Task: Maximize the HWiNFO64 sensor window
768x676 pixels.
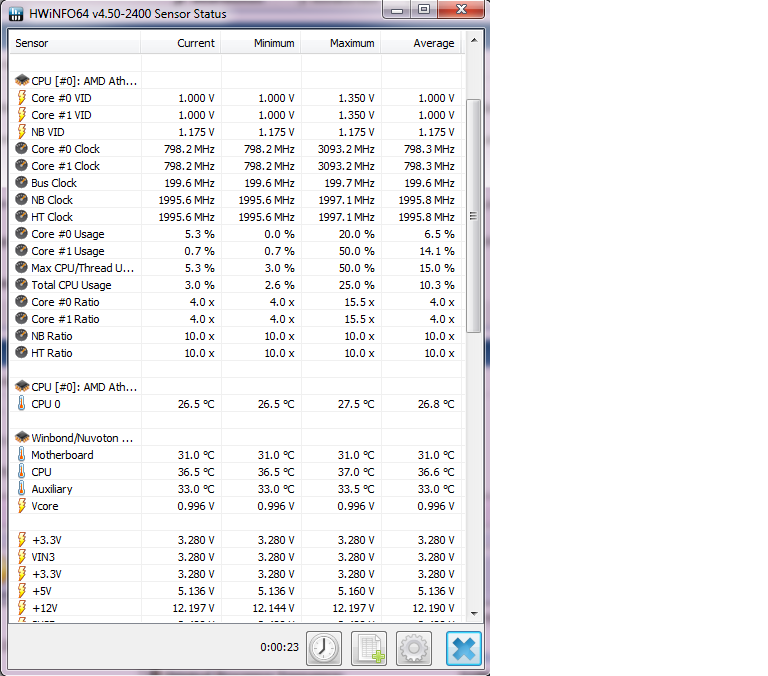Action: [424, 10]
